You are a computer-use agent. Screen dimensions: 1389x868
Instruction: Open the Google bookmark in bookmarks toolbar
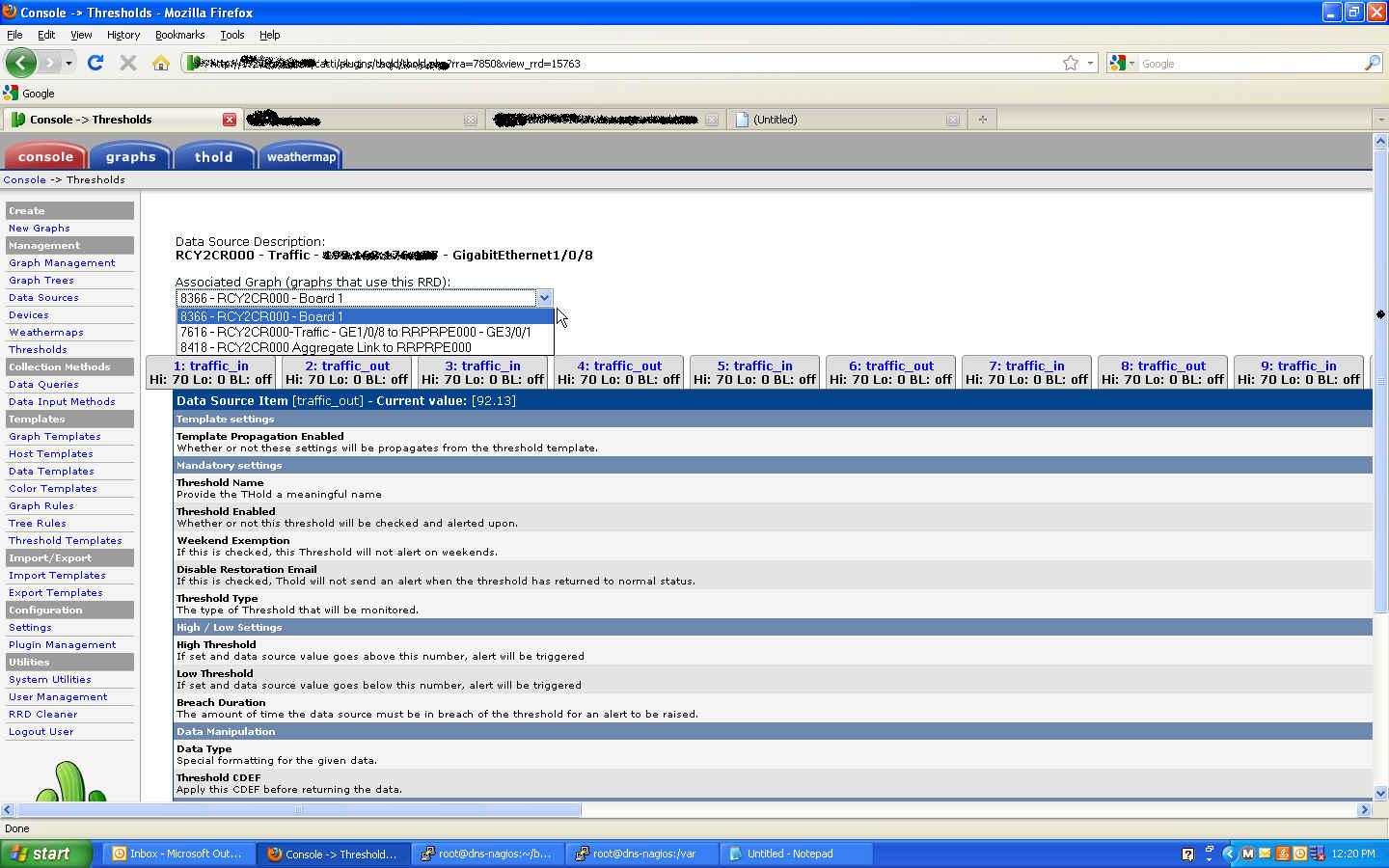(x=29, y=94)
